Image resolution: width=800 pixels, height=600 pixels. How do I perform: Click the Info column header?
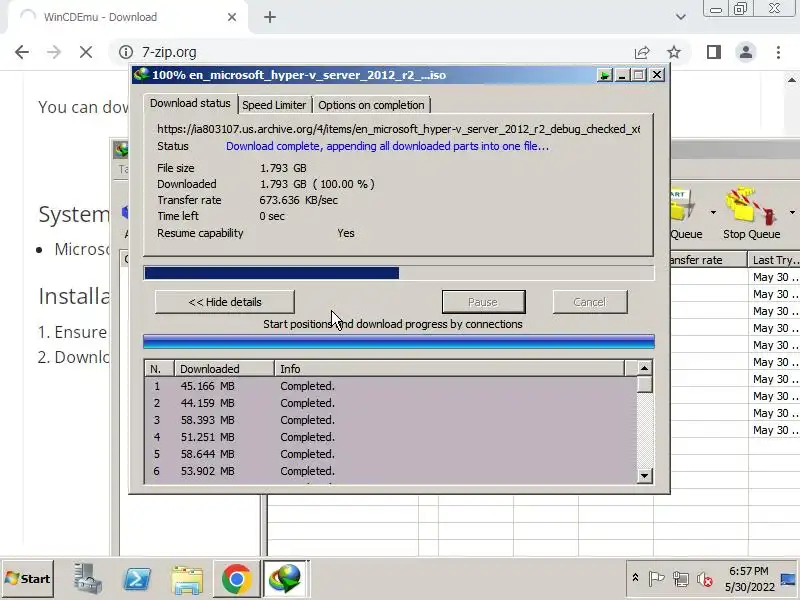pyautogui.click(x=449, y=368)
